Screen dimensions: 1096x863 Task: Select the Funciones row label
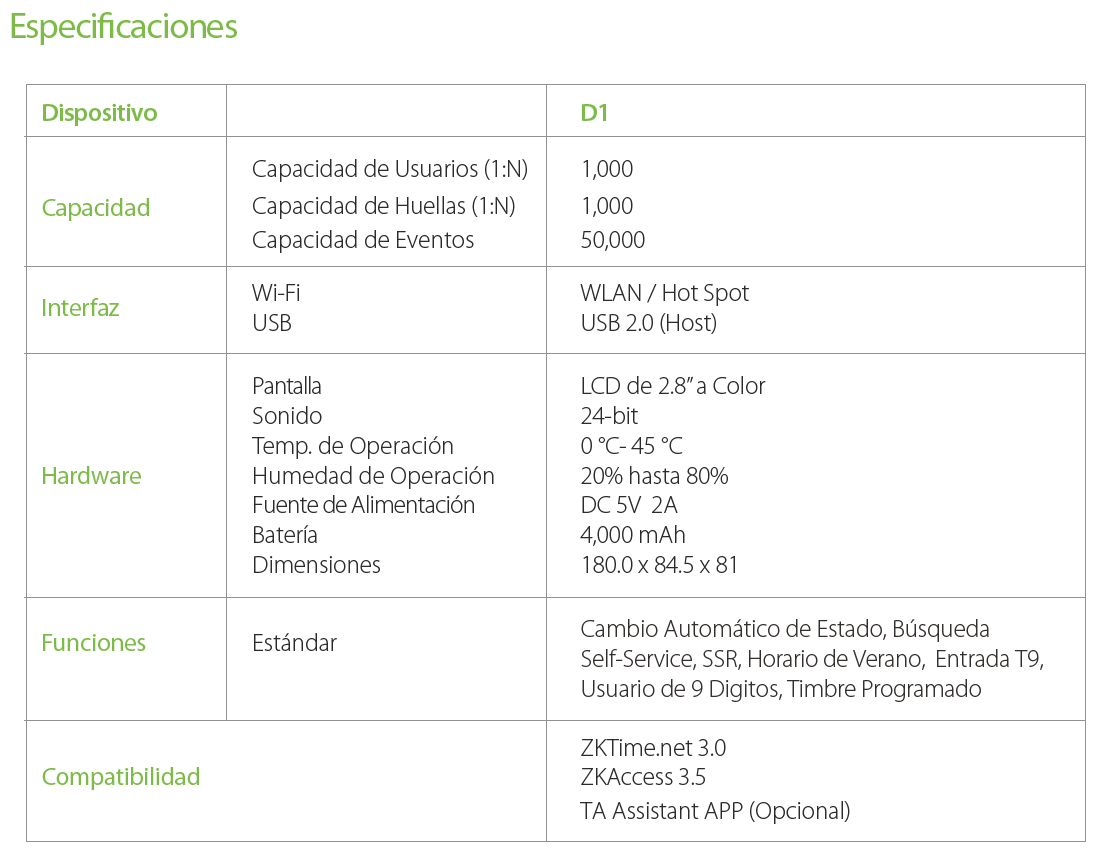pos(93,643)
